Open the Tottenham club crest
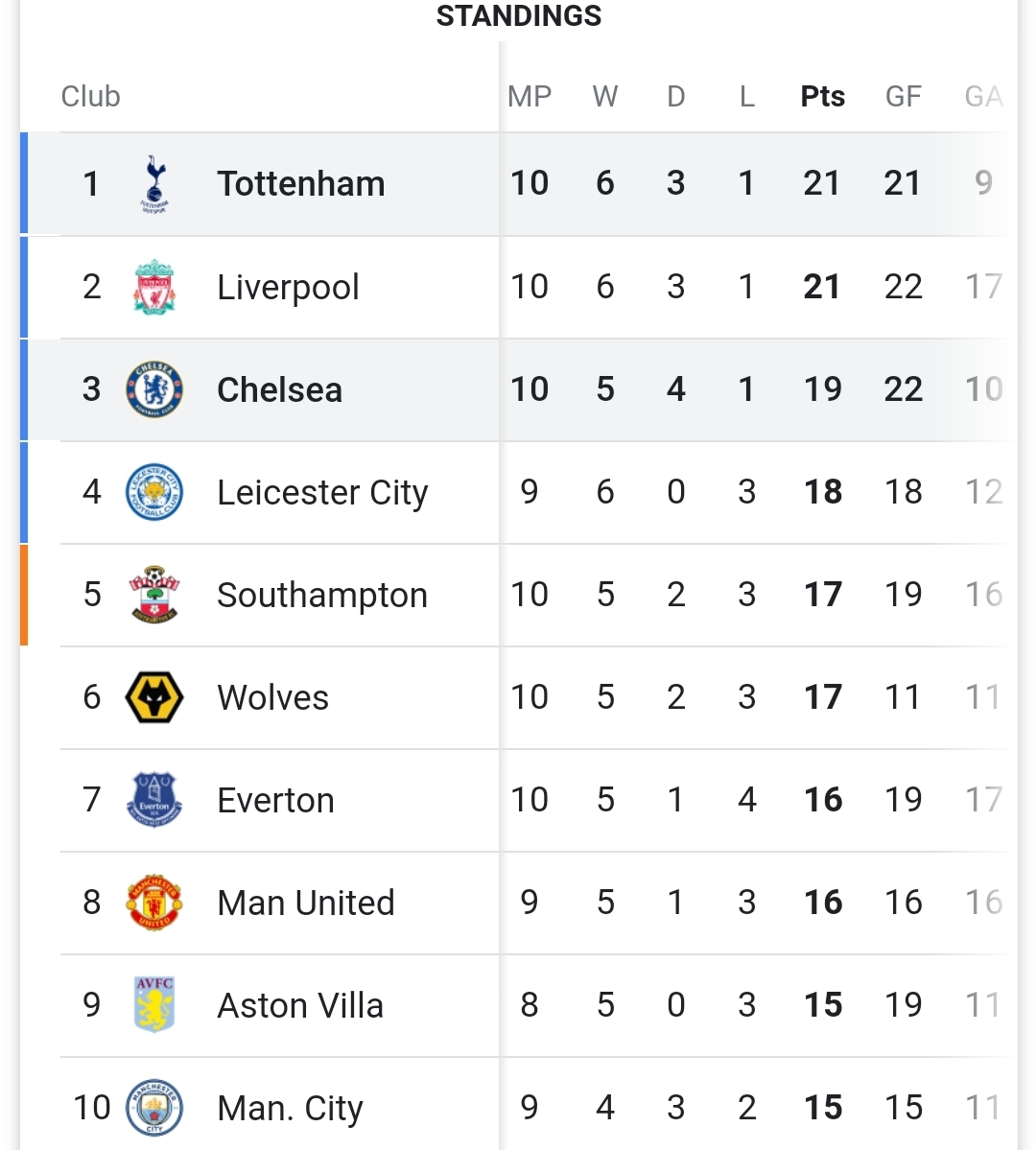Screen dimensions: 1036x1150 click(x=154, y=184)
